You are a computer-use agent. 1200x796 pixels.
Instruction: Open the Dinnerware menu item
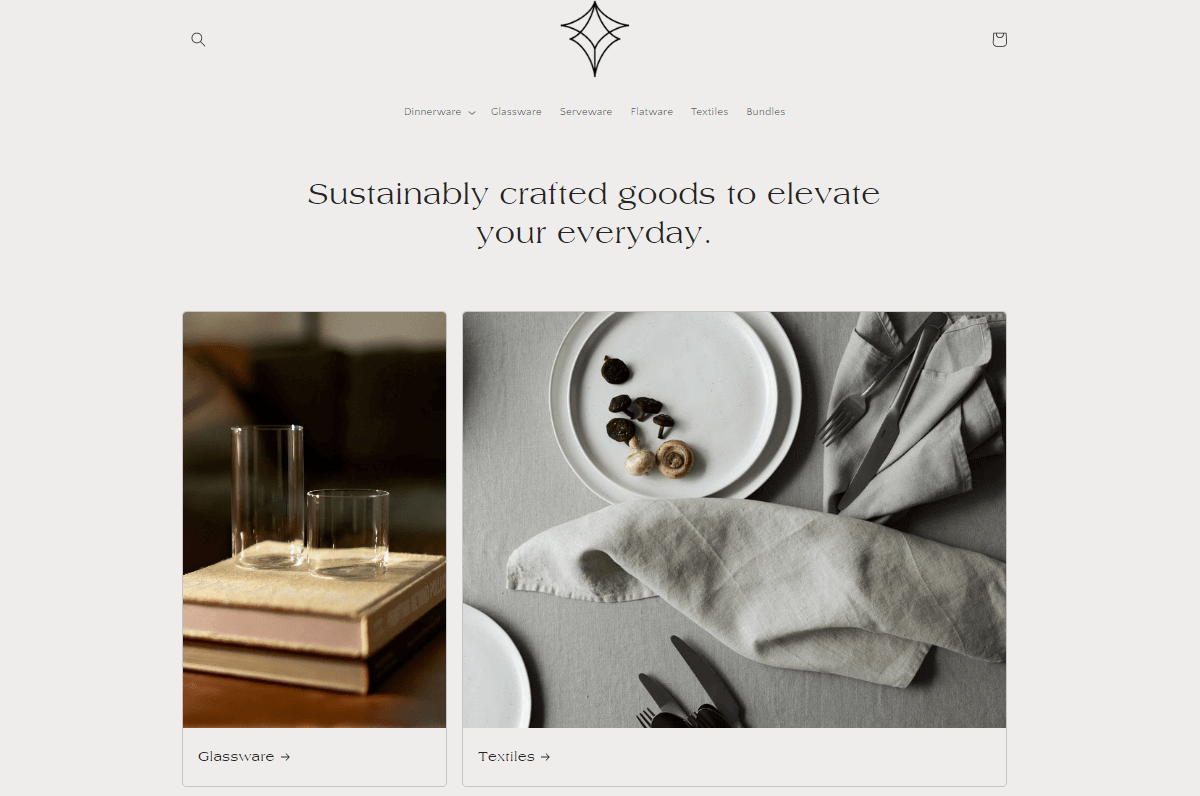coord(433,112)
